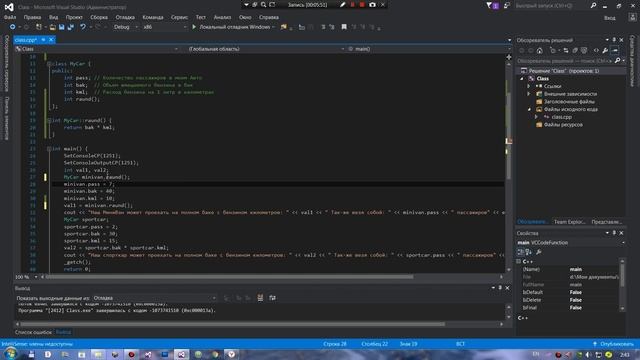The height and width of the screenshot is (360, 640).
Task: Click the IsDefault property False value
Action: point(576,292)
